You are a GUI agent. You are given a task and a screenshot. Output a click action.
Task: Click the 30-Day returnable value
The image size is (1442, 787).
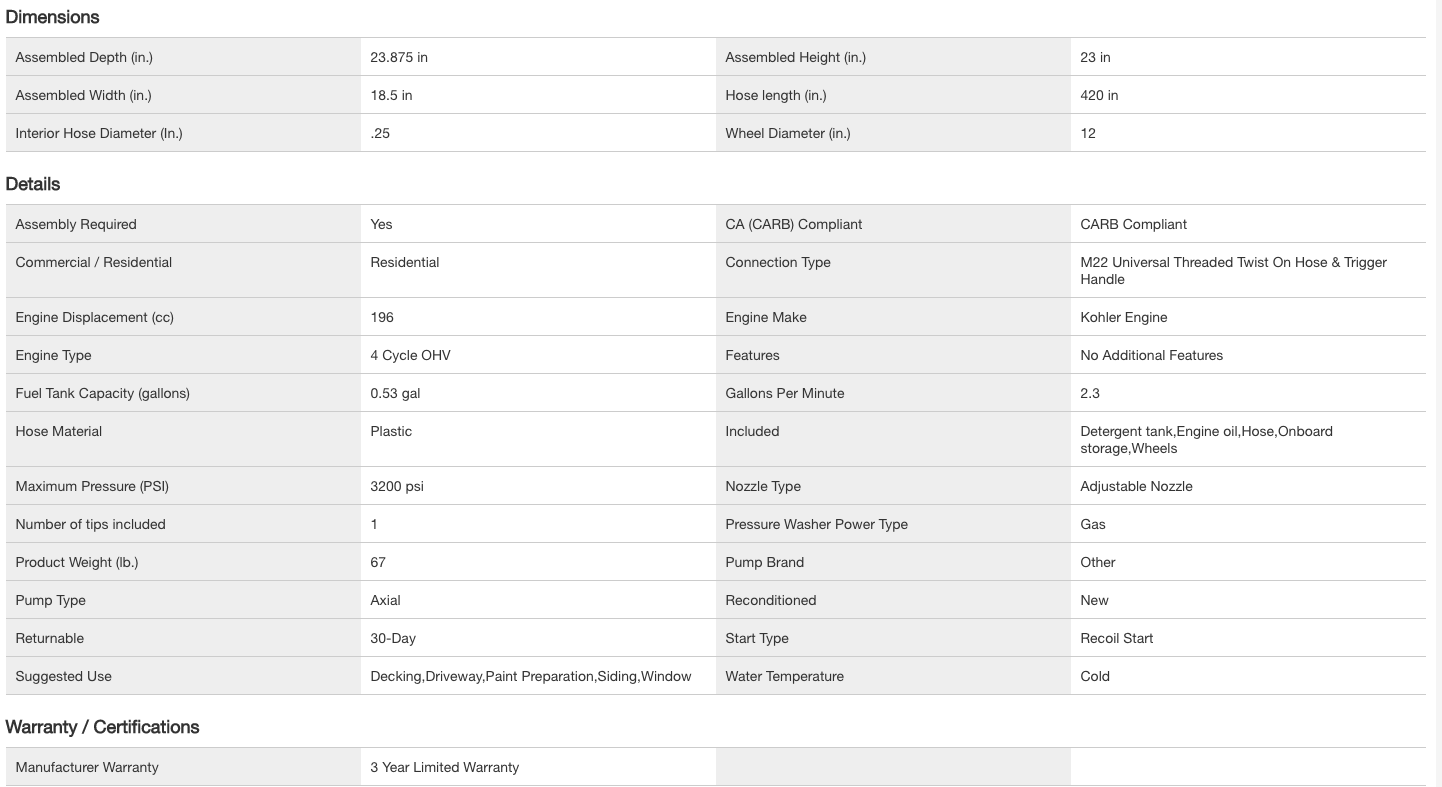[393, 638]
